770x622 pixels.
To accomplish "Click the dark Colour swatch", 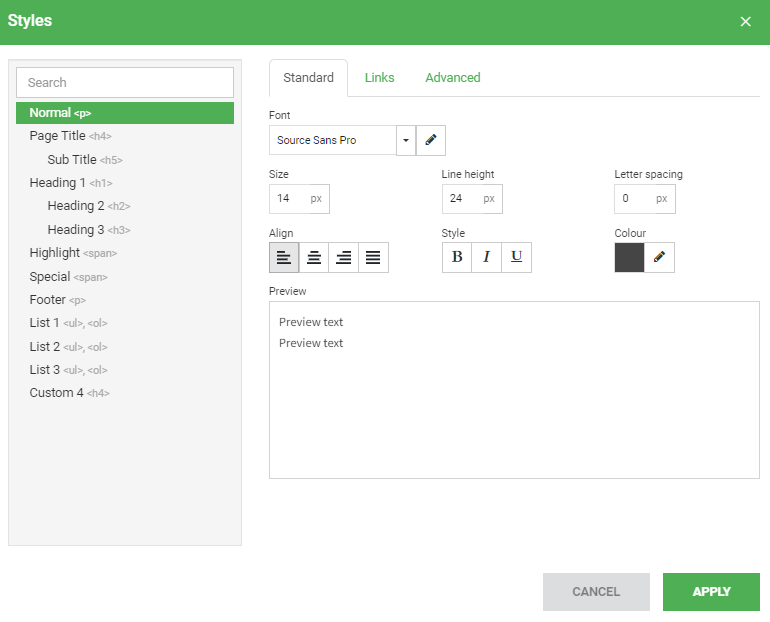I will pos(629,257).
